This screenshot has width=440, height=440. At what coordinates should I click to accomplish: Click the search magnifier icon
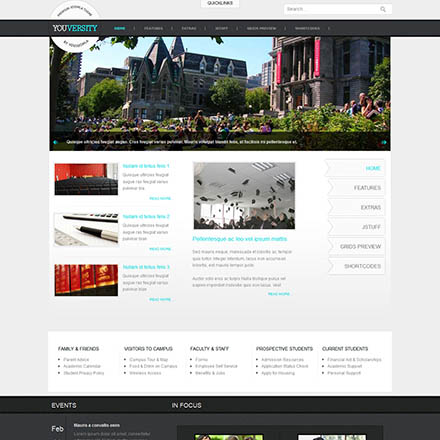tap(383, 9)
